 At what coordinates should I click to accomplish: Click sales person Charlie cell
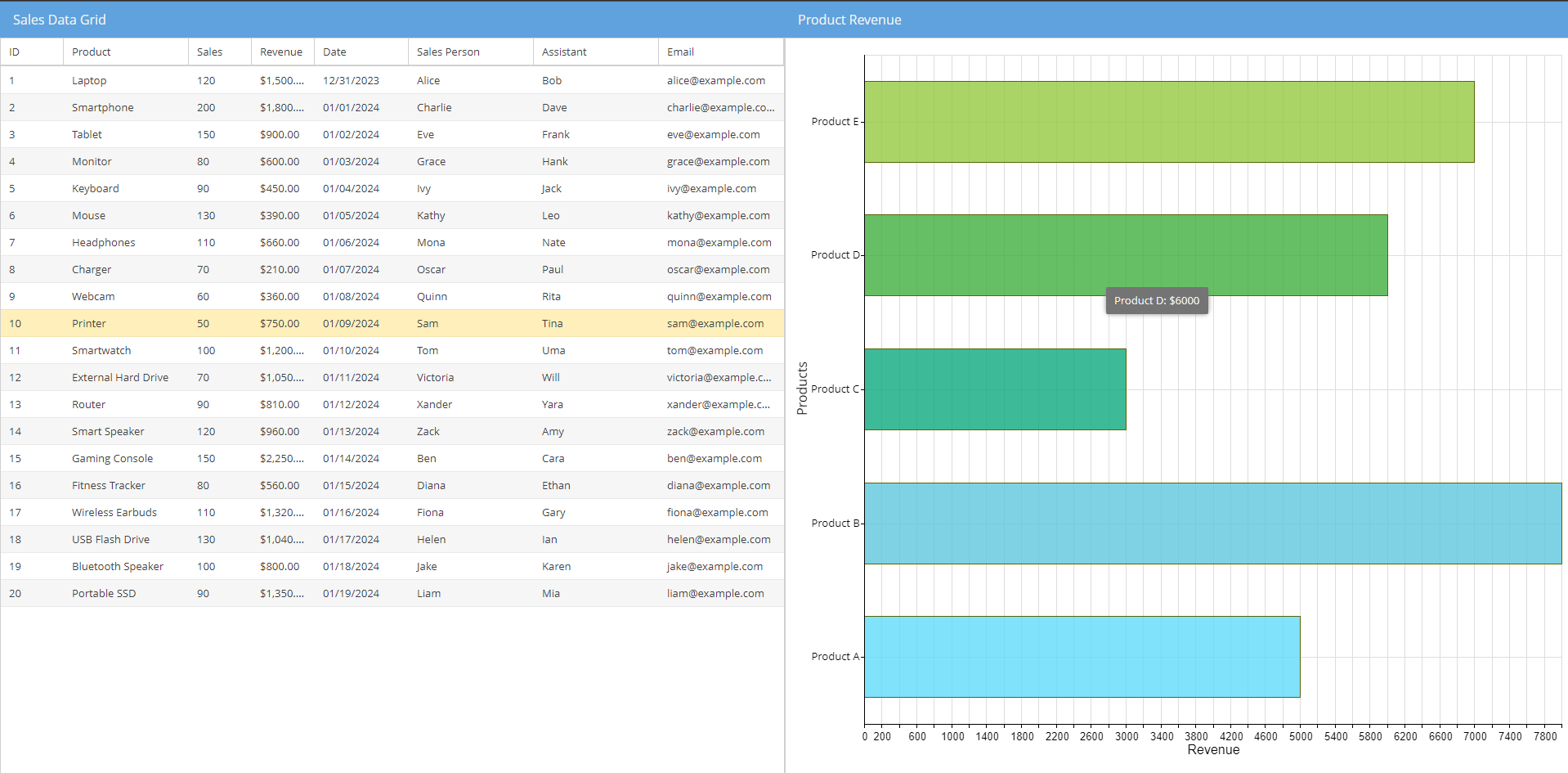click(471, 107)
